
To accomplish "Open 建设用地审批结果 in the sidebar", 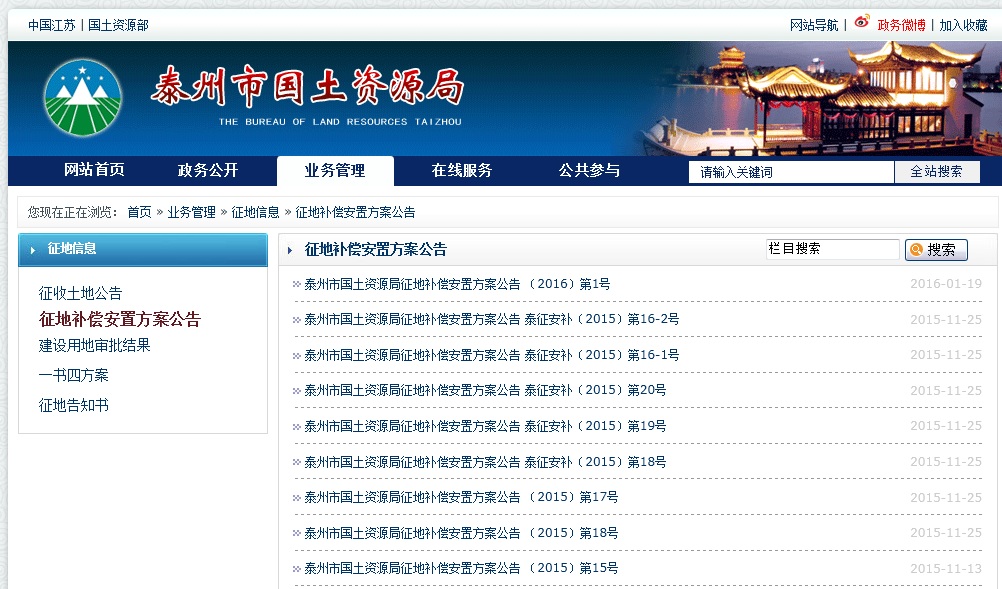I will click(x=94, y=345).
